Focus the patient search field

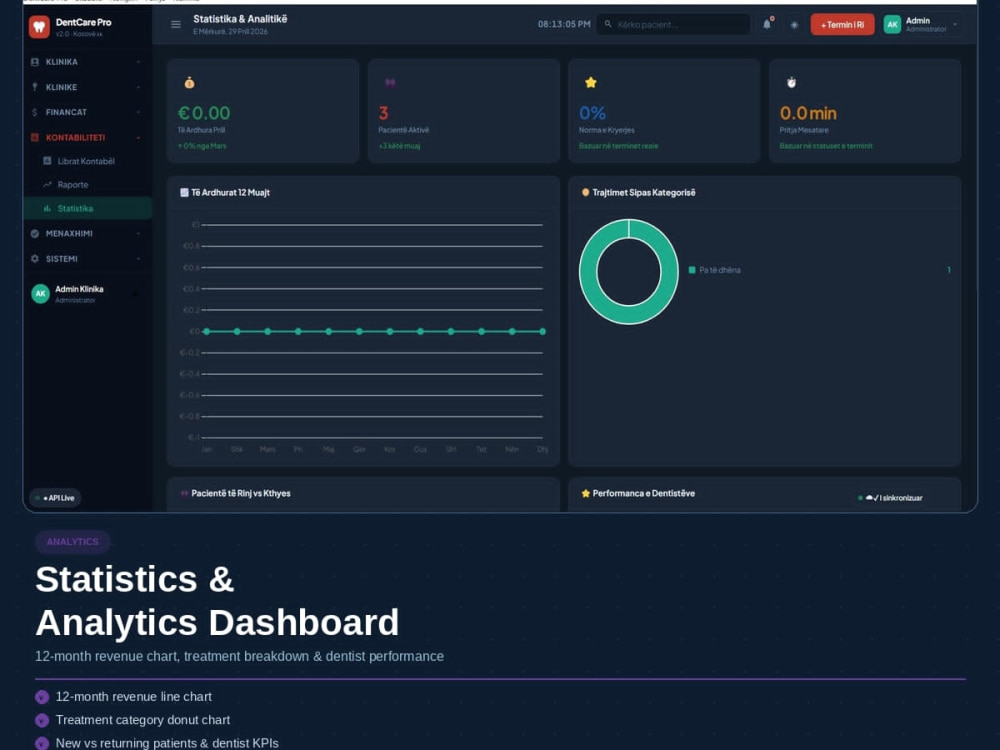[x=673, y=24]
